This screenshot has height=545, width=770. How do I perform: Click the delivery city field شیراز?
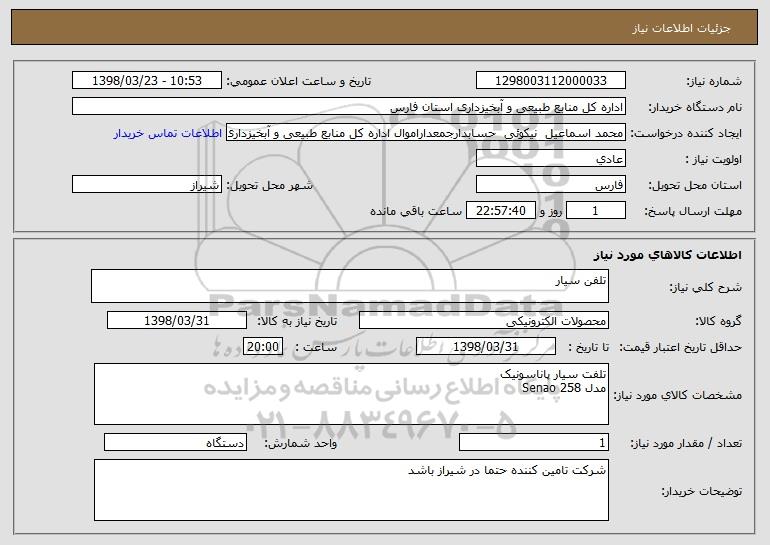147,185
